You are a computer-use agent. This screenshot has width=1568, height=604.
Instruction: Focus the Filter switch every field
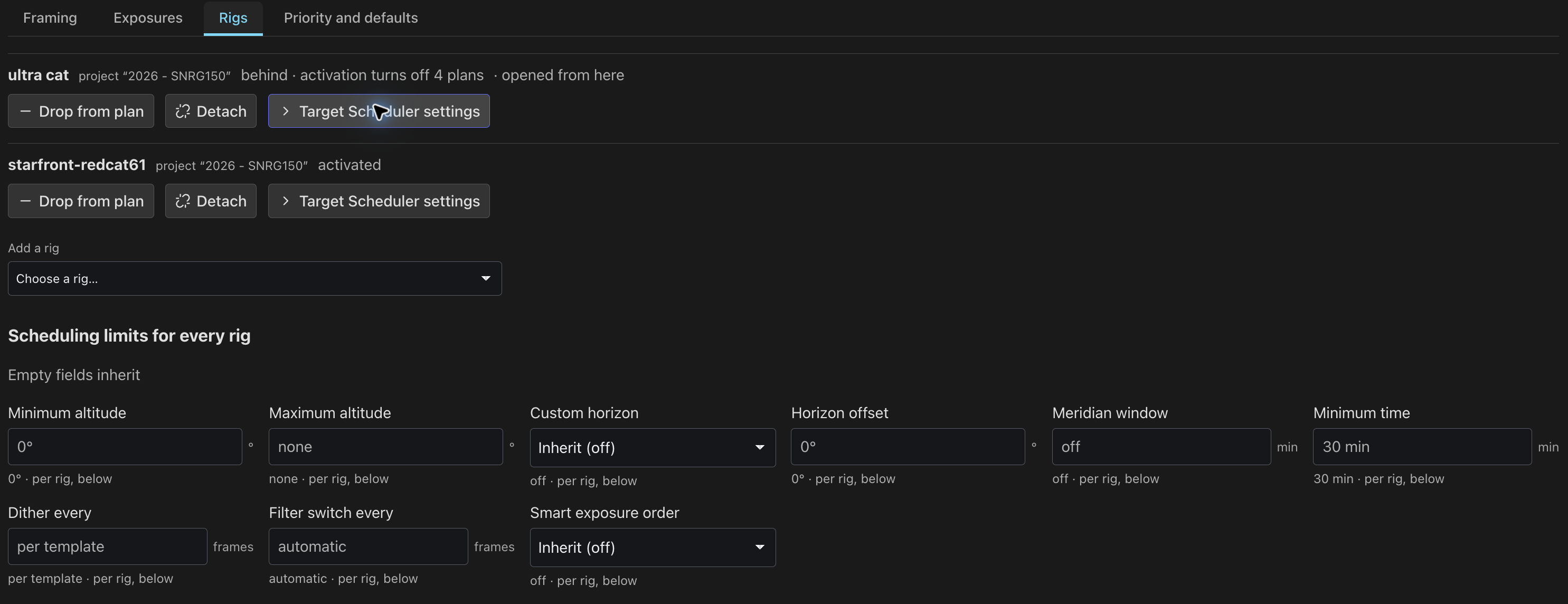(369, 547)
